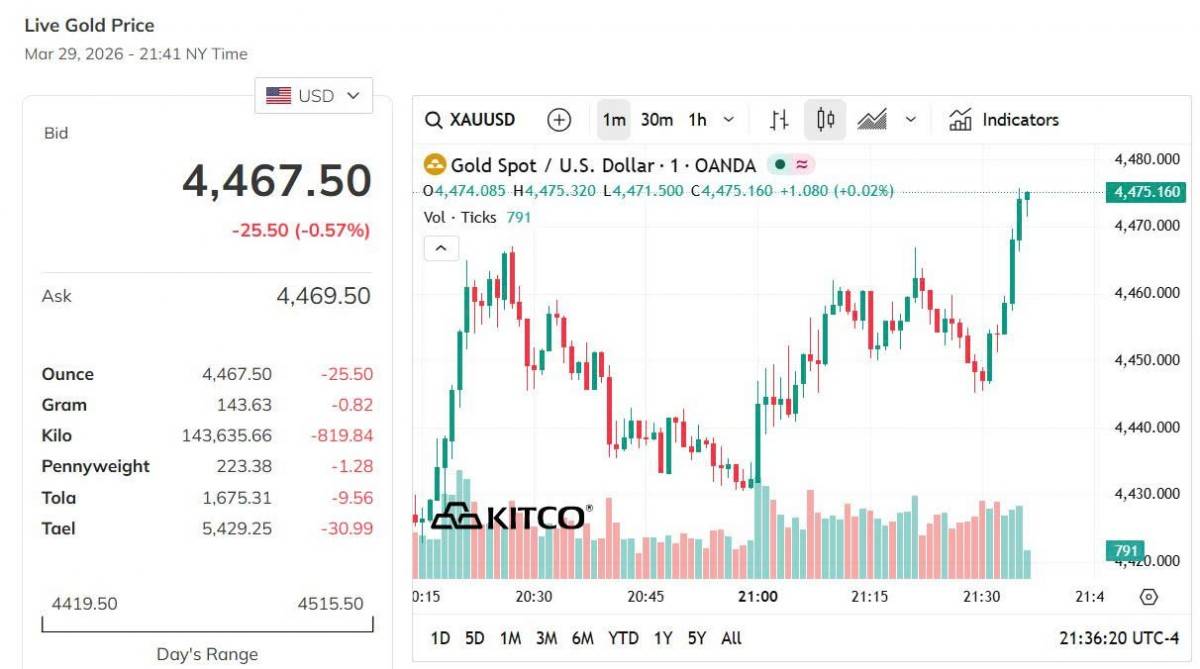Click the add symbol plus icon

click(x=559, y=120)
